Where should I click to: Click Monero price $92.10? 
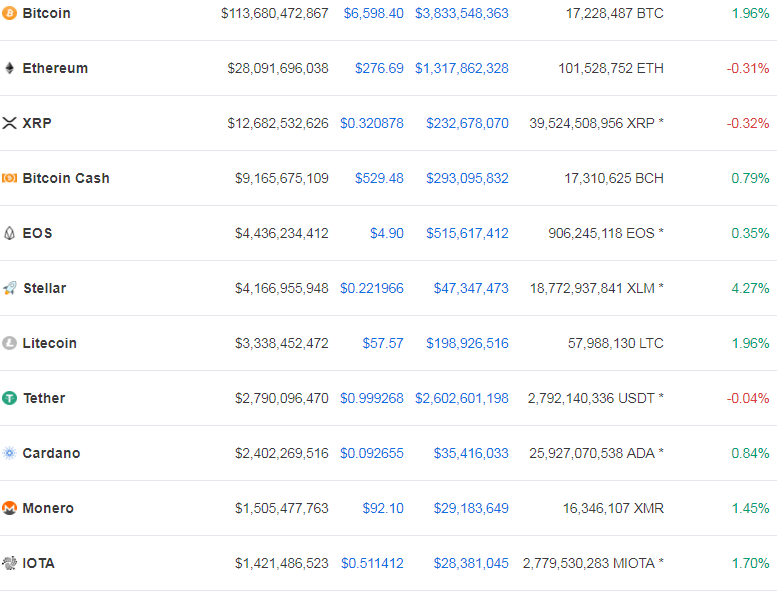(x=383, y=508)
